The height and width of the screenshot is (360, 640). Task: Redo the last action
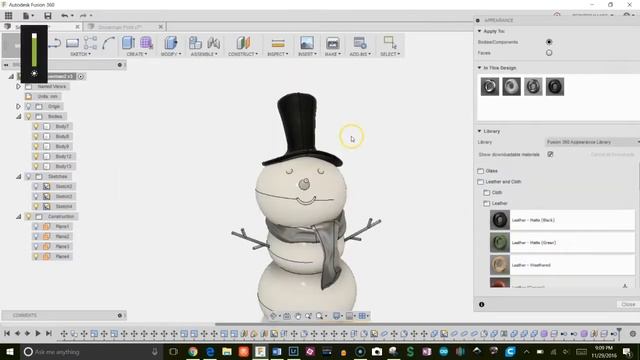point(83,16)
